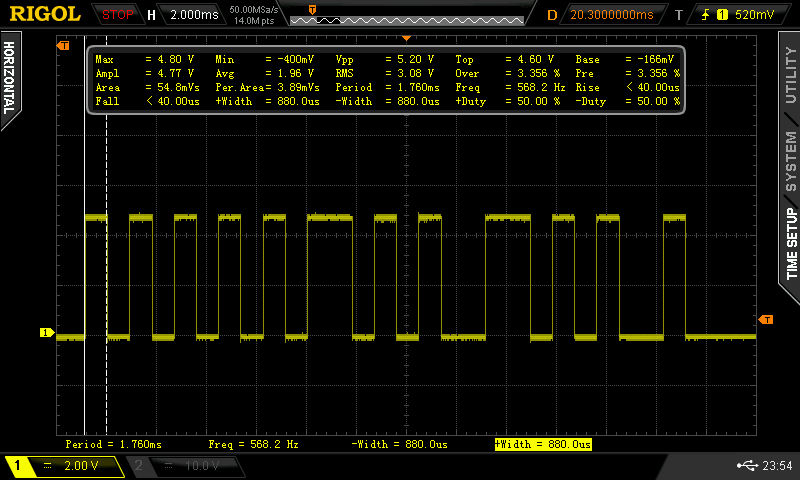
Task: Open the TIME SETUP side tab
Action: 790,244
